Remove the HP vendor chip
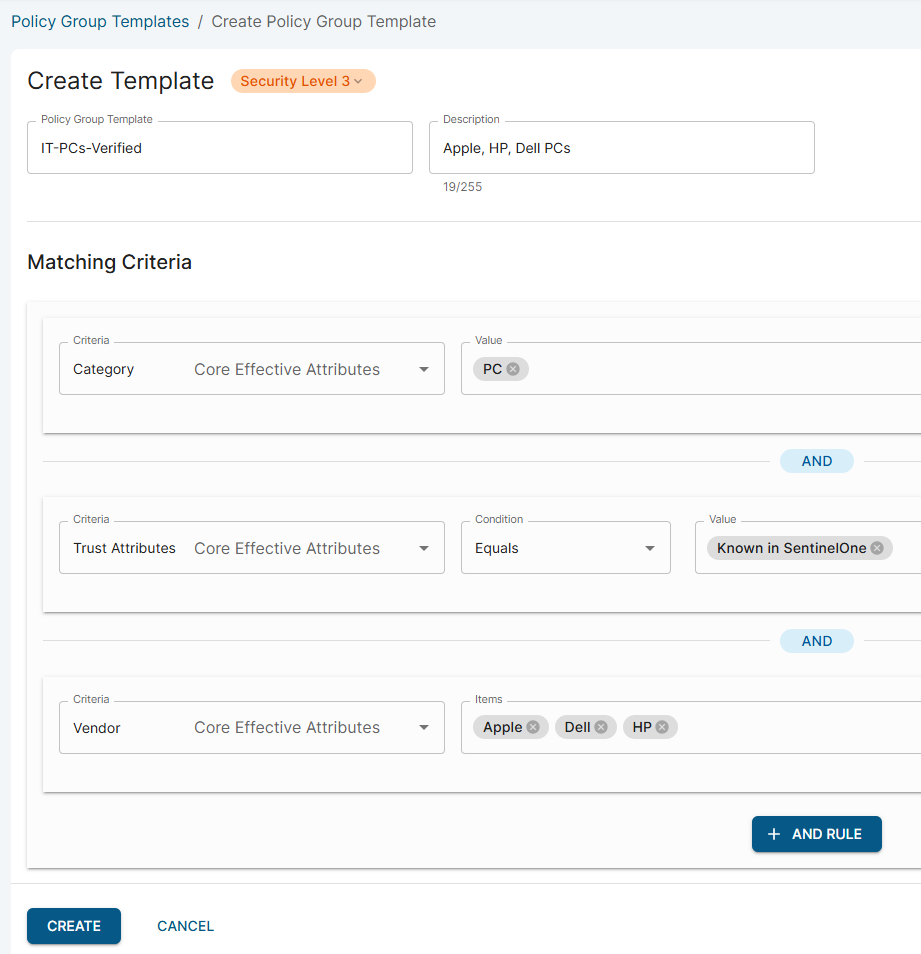 coord(662,727)
